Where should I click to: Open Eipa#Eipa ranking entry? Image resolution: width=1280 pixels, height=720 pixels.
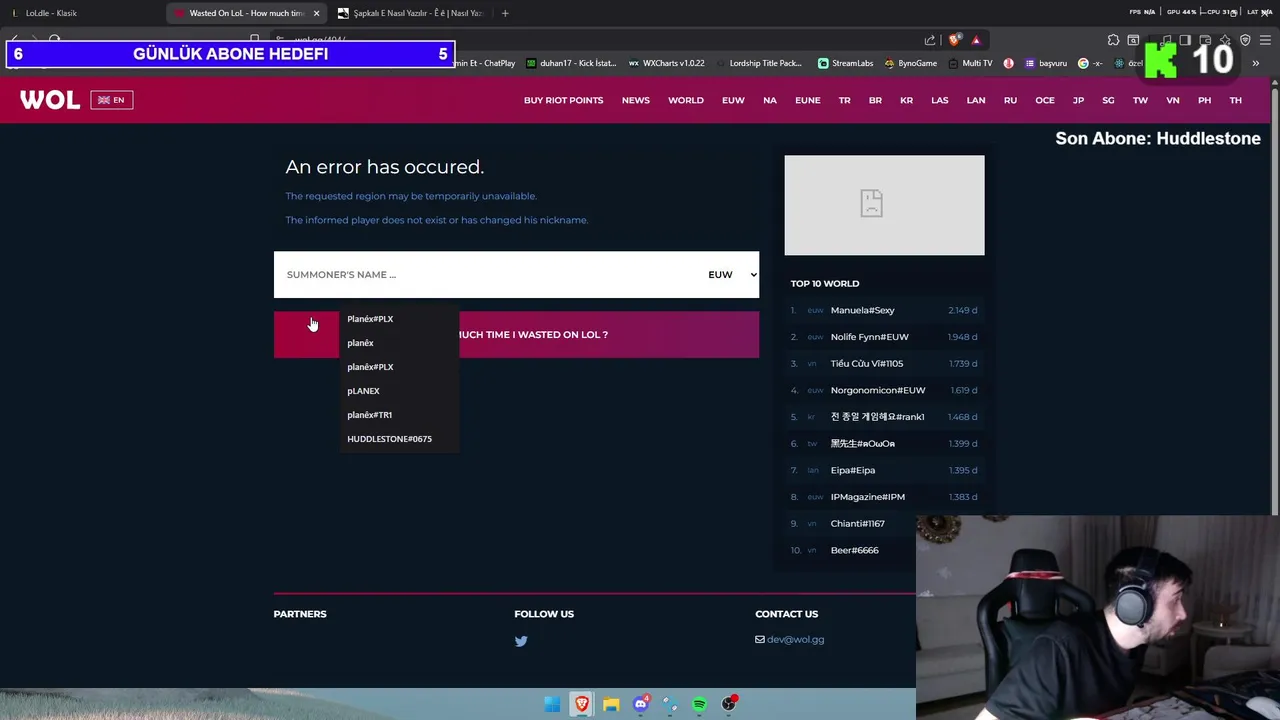[x=852, y=470]
